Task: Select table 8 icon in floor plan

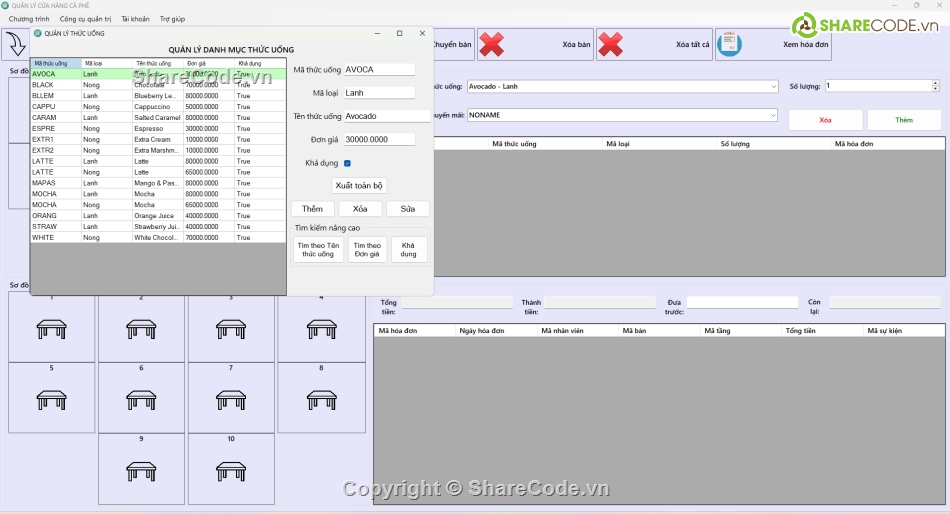Action: (x=321, y=399)
